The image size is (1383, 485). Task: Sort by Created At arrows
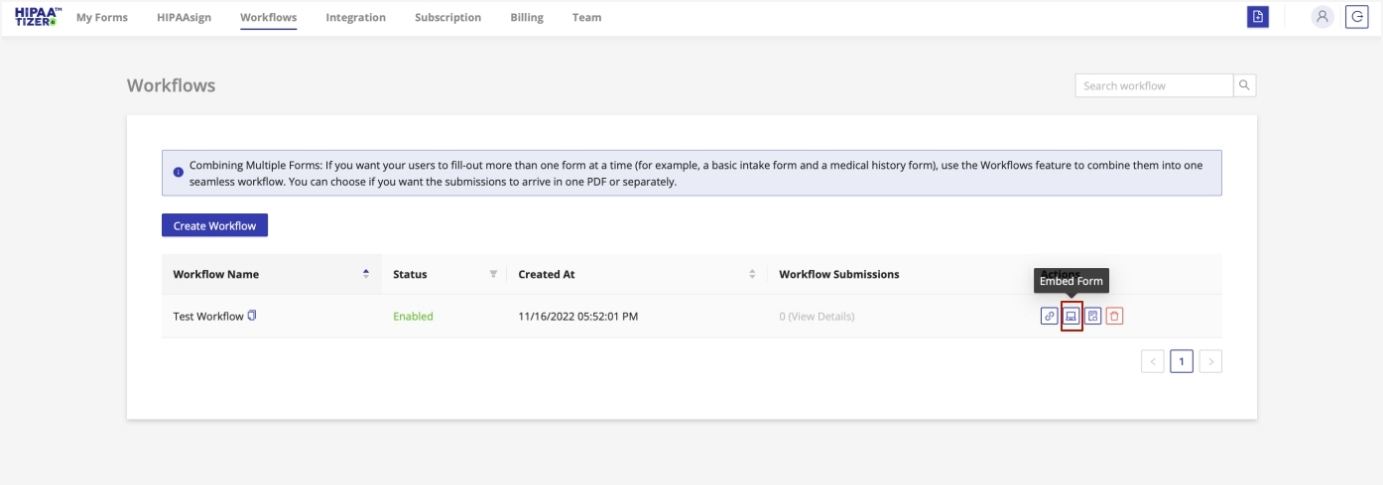(752, 274)
